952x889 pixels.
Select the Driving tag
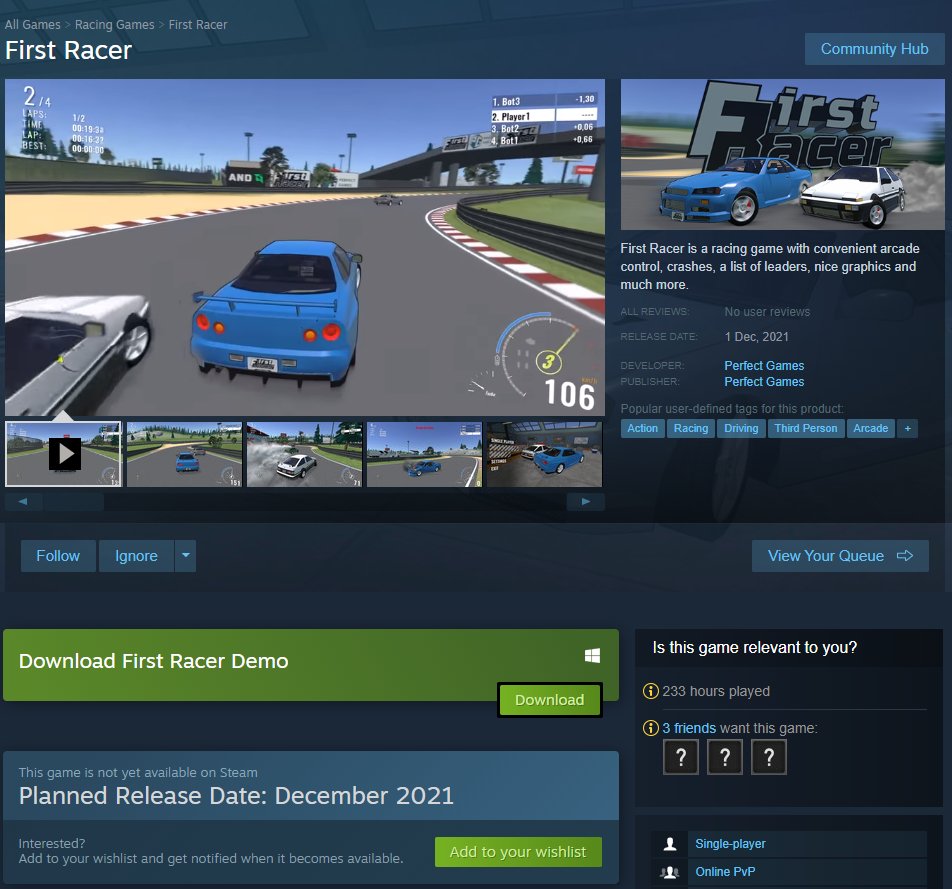741,428
